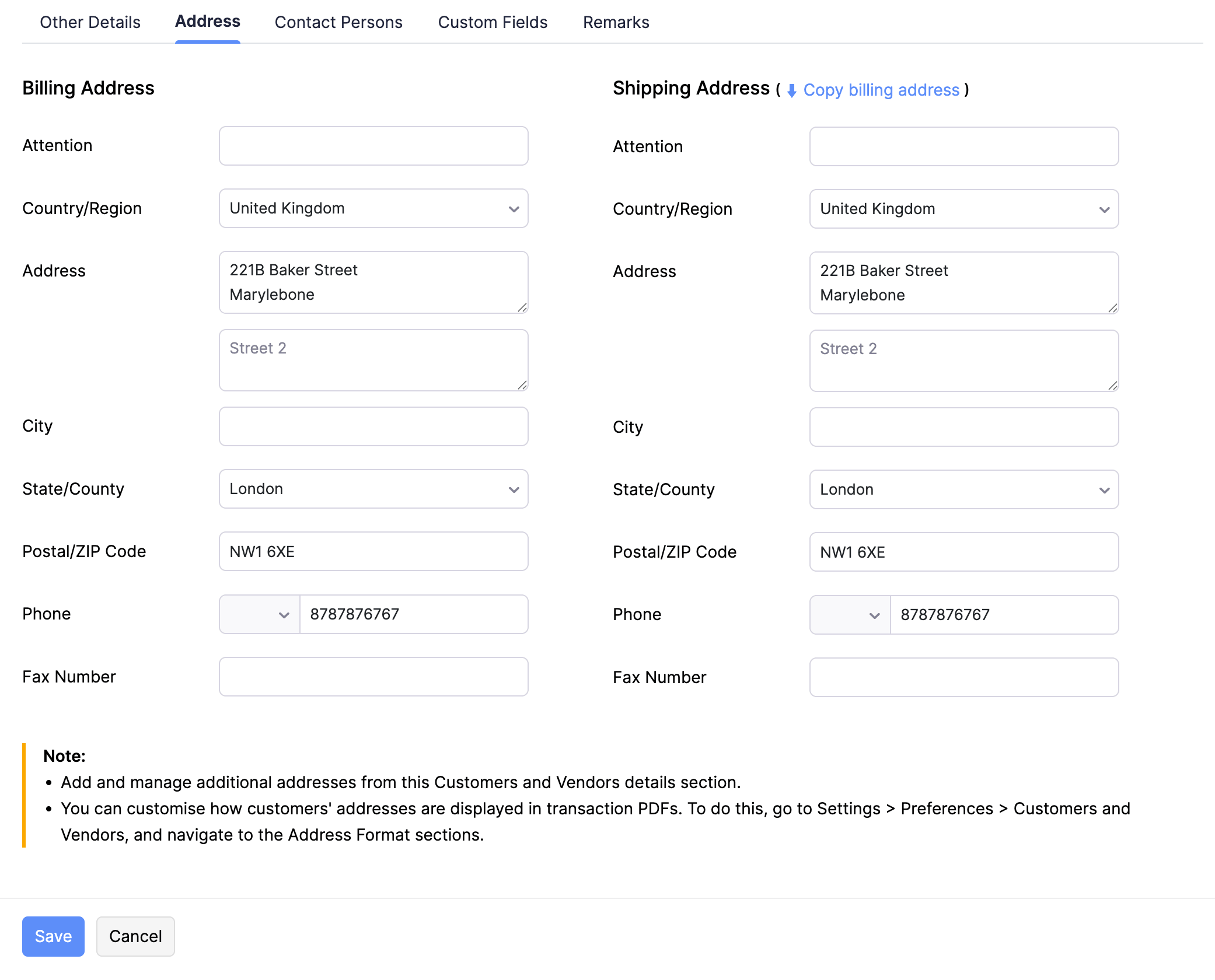Focus the billing City field
This screenshot has height=980, width=1215.
[x=373, y=426]
